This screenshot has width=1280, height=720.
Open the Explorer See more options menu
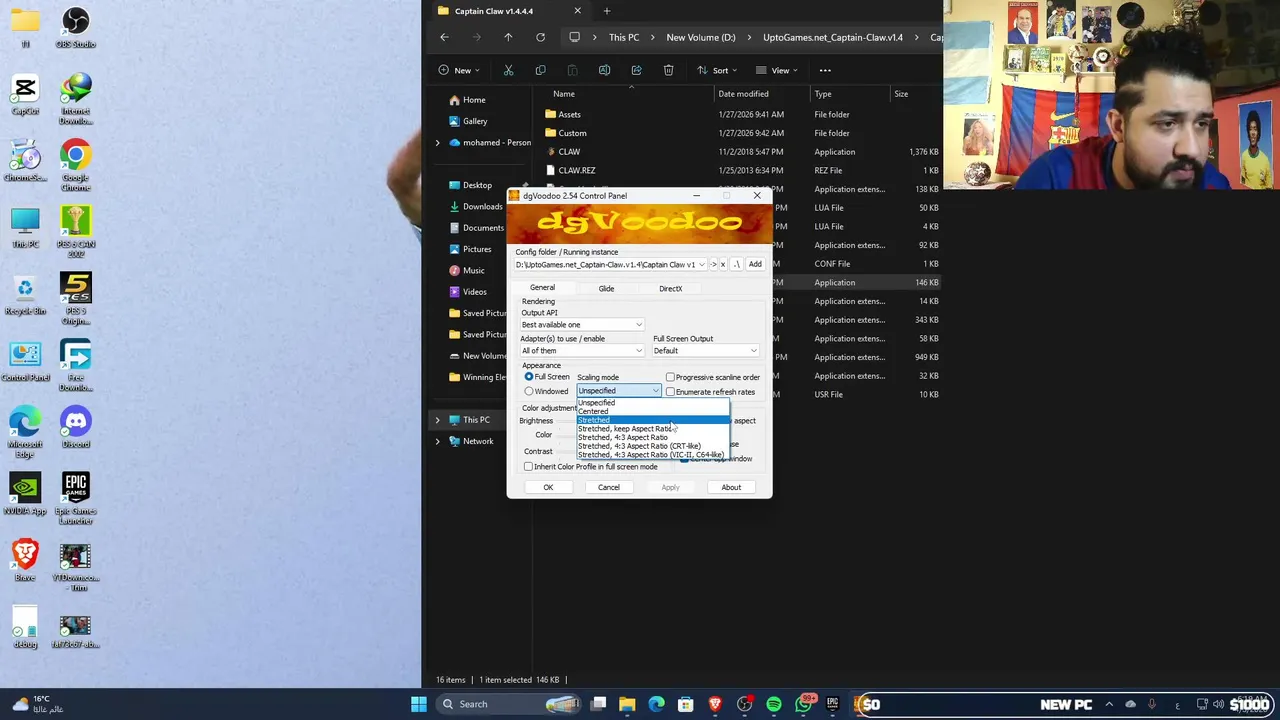825,70
